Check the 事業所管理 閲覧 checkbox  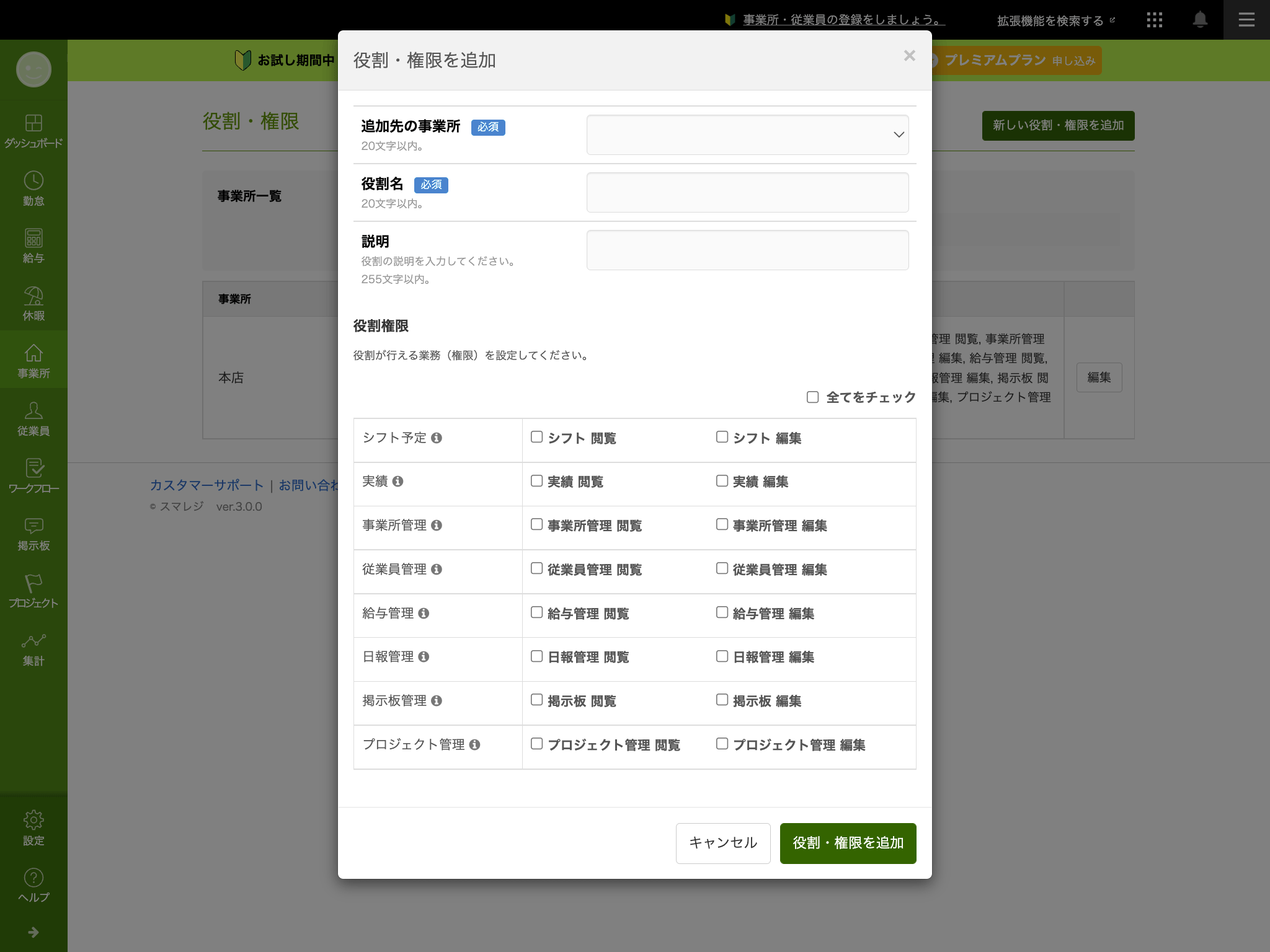point(537,524)
